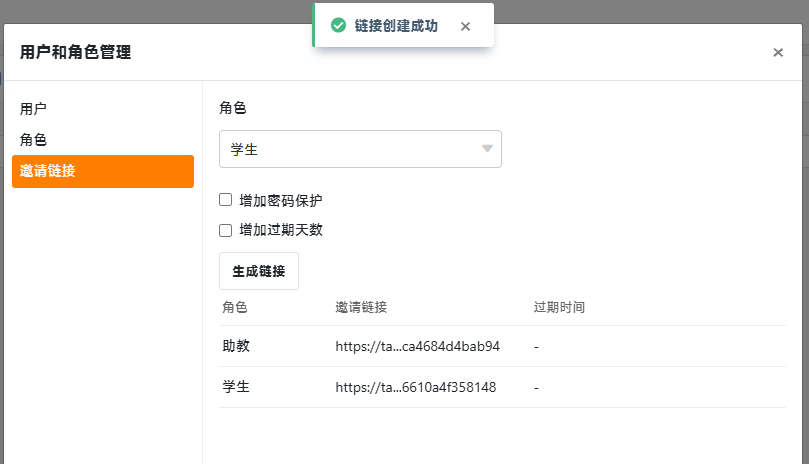The width and height of the screenshot is (809, 464).
Task: Click the 助教 invitation link URL
Action: click(417, 346)
